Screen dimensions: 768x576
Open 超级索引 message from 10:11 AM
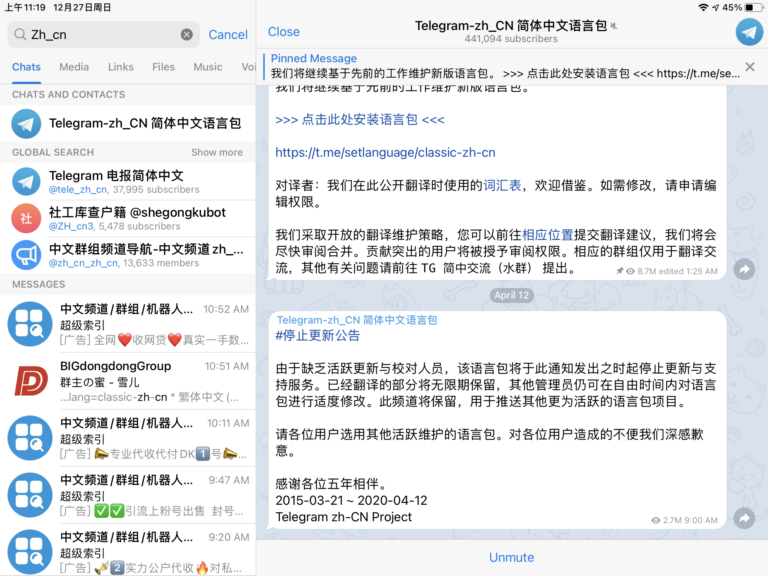point(128,438)
